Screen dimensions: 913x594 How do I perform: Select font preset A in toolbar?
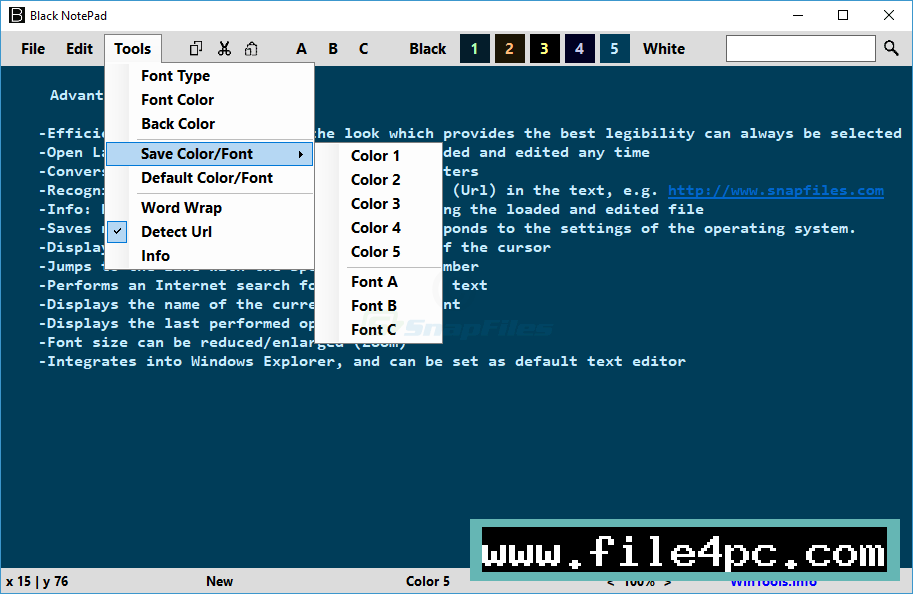click(301, 49)
